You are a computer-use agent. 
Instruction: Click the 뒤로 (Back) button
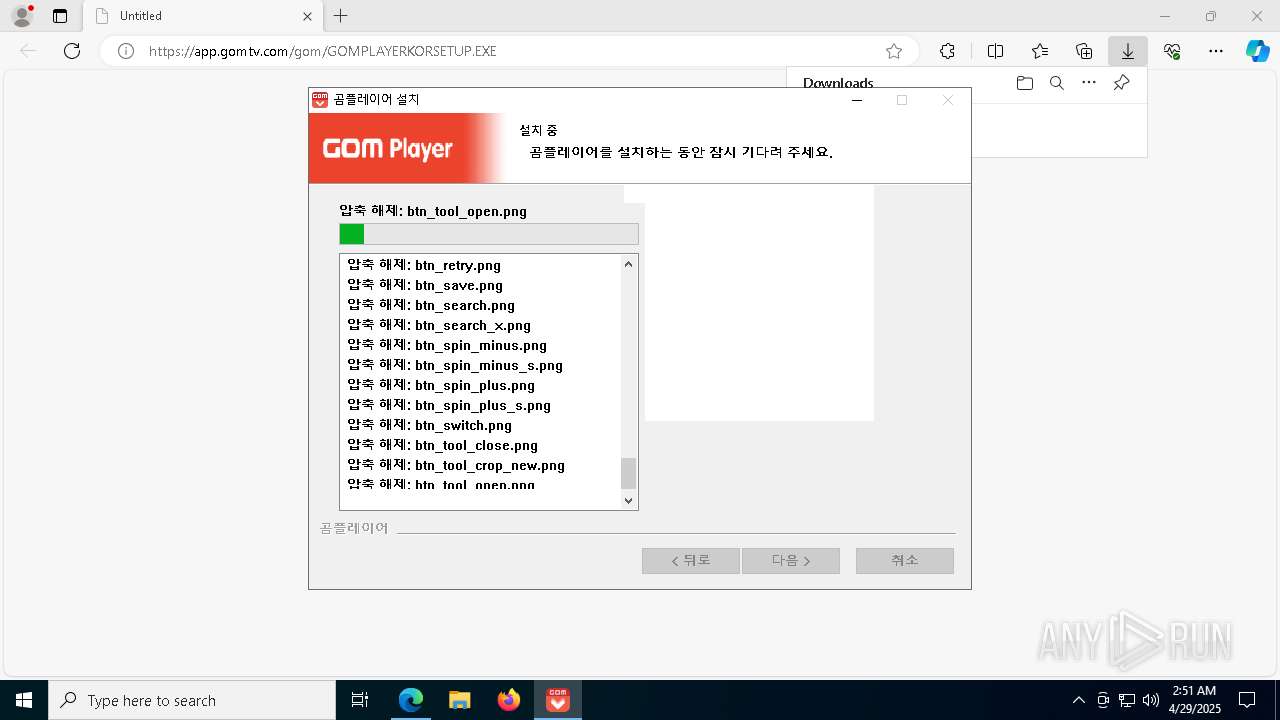[x=691, y=561]
